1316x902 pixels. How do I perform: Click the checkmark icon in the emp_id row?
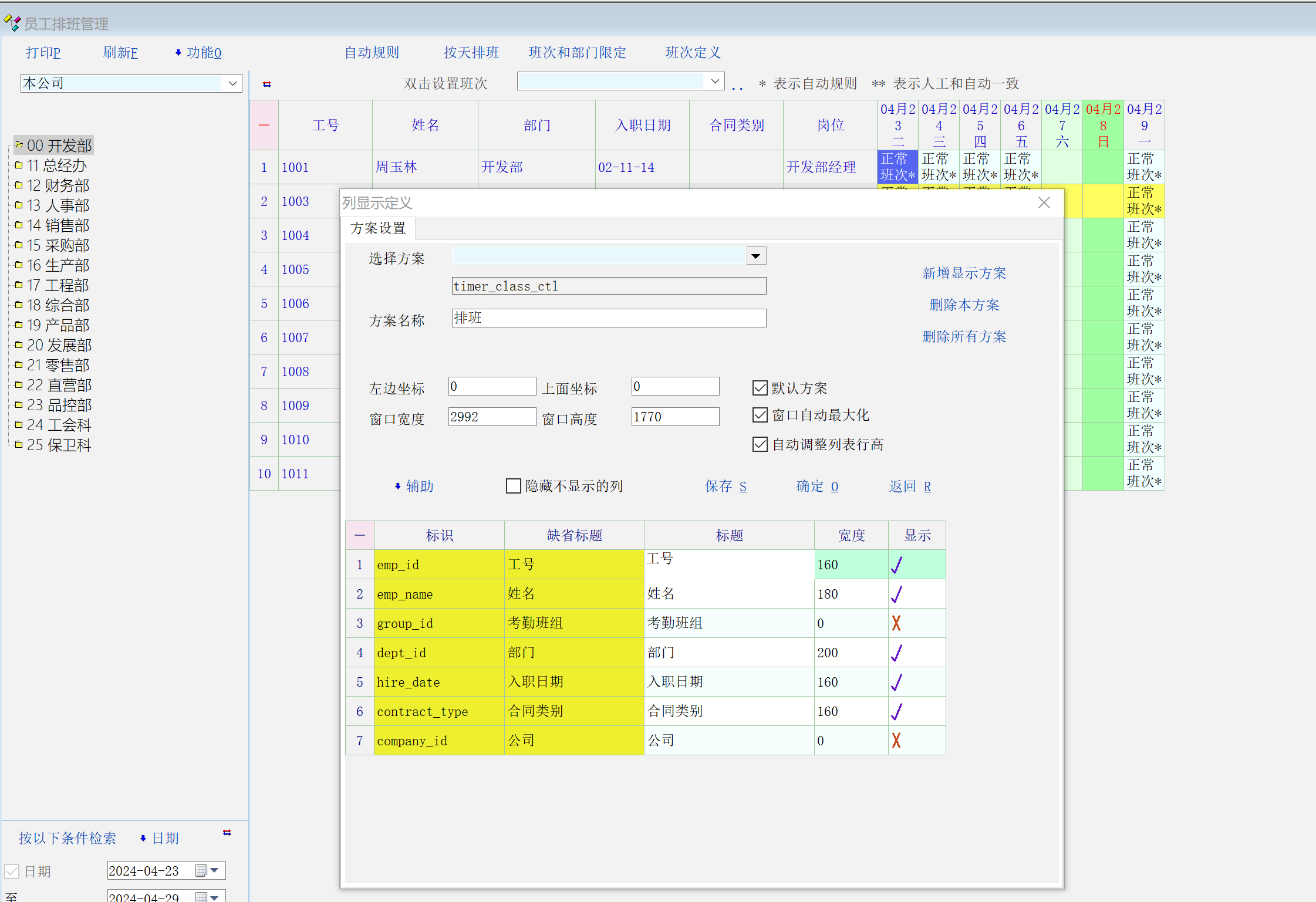[896, 565]
